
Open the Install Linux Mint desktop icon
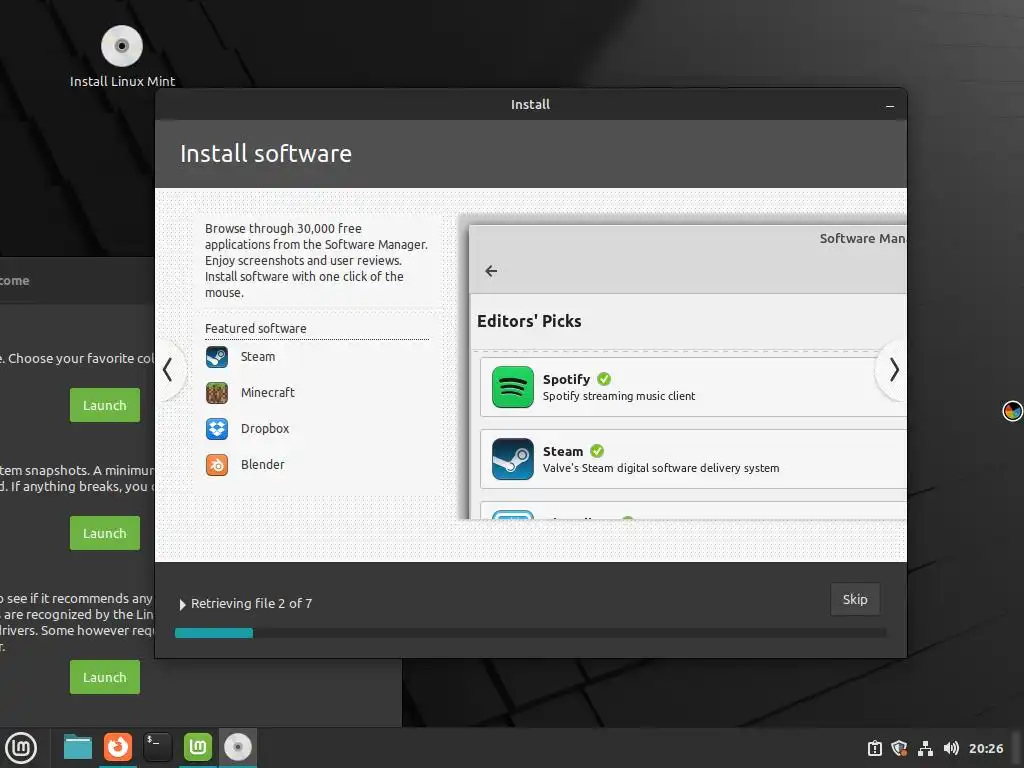(122, 56)
